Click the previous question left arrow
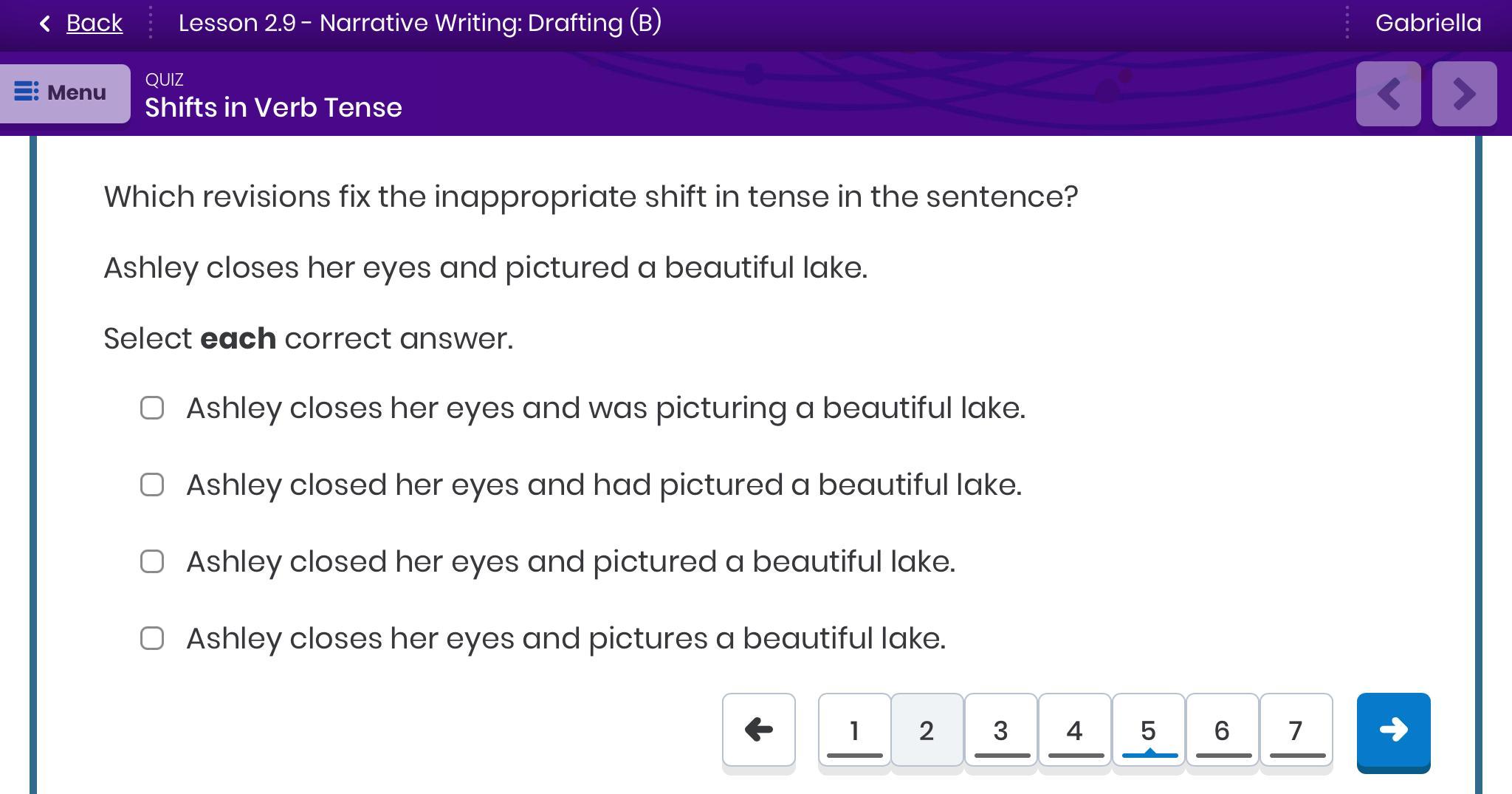This screenshot has height=794, width=1512. point(758,730)
